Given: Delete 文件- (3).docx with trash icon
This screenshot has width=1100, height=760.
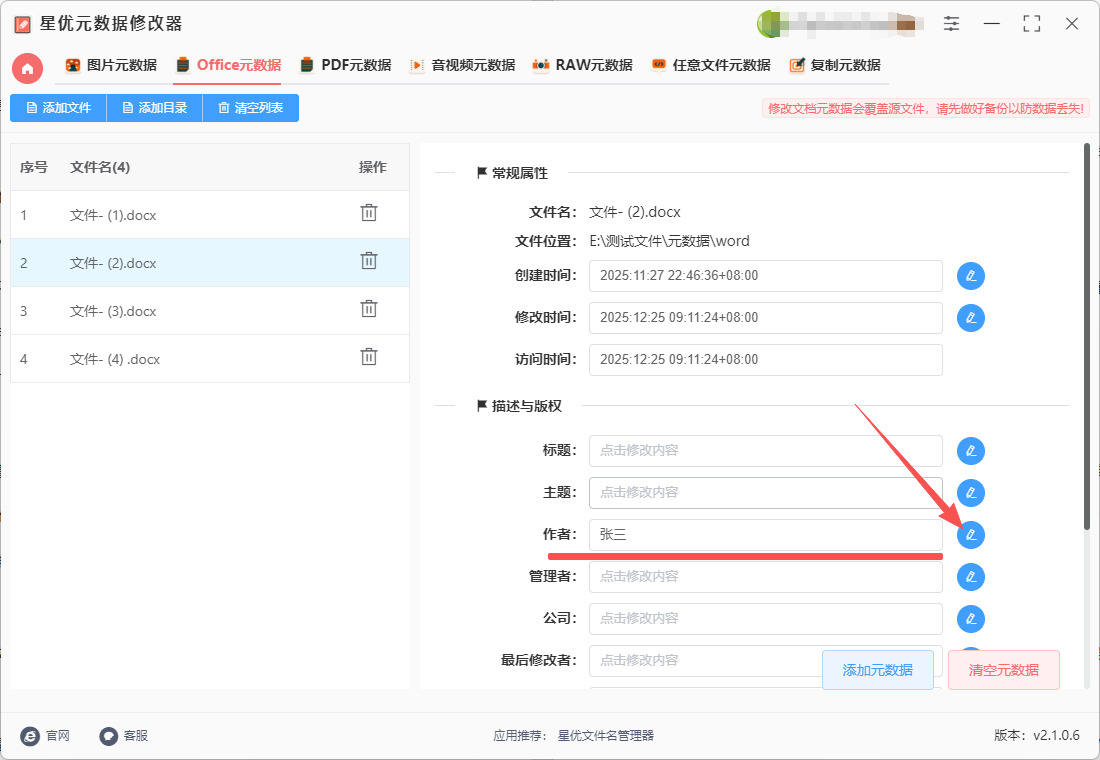Looking at the screenshot, I should pyautogui.click(x=369, y=309).
